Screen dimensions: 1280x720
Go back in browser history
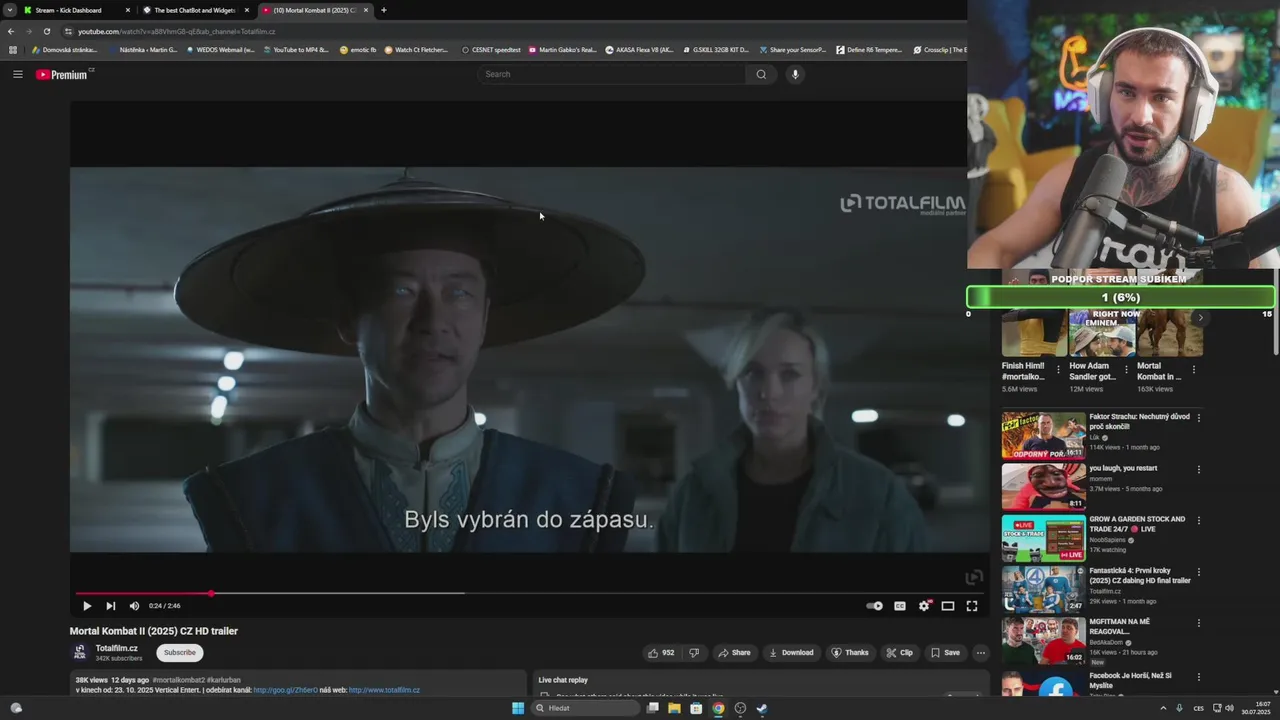[11, 31]
